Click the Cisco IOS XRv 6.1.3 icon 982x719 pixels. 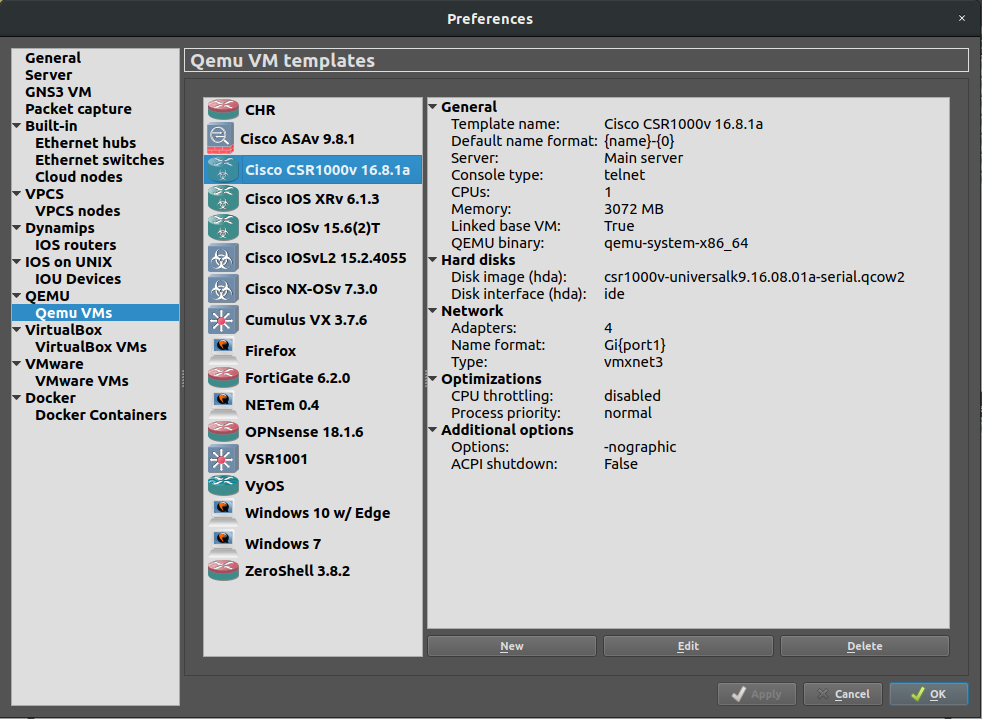222,199
